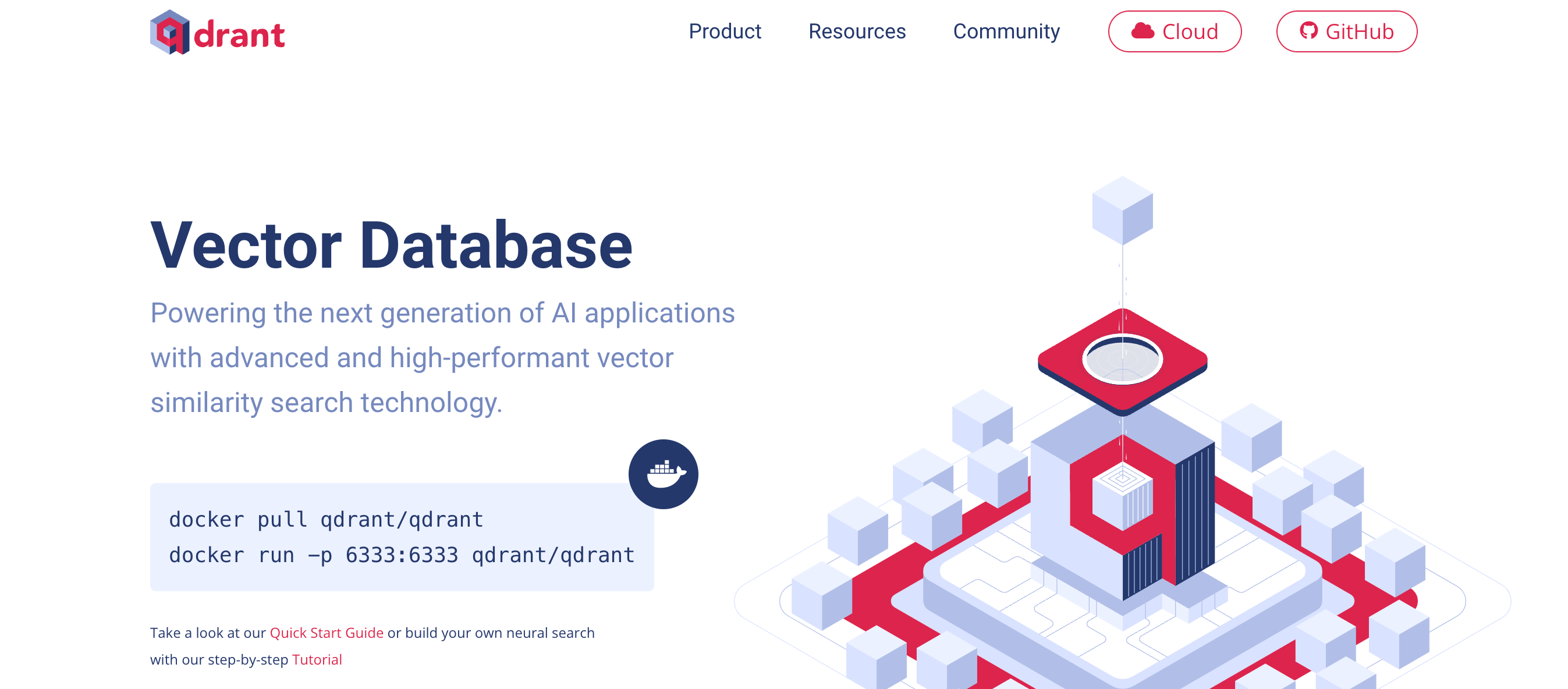Click the Qdrant logo

pos(217,32)
